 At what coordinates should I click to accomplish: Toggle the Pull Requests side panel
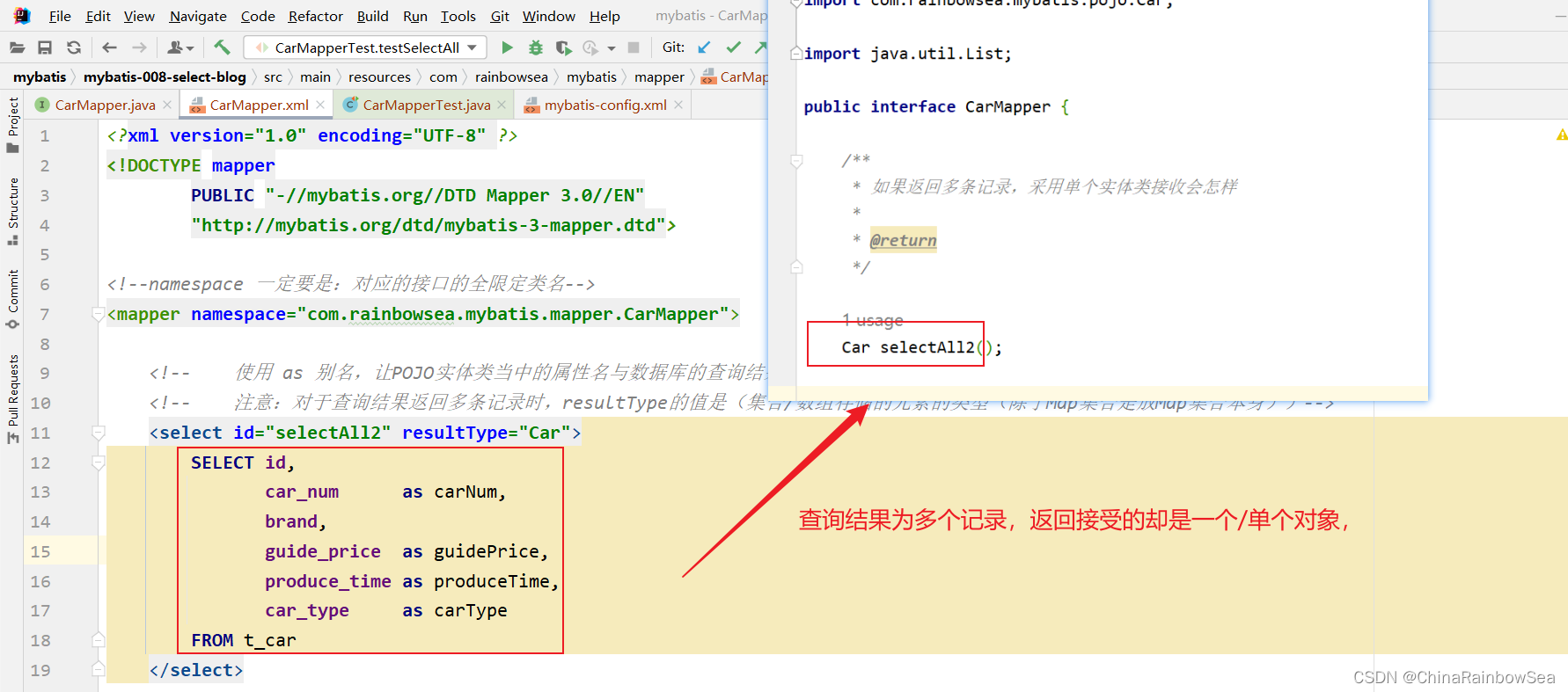click(13, 397)
